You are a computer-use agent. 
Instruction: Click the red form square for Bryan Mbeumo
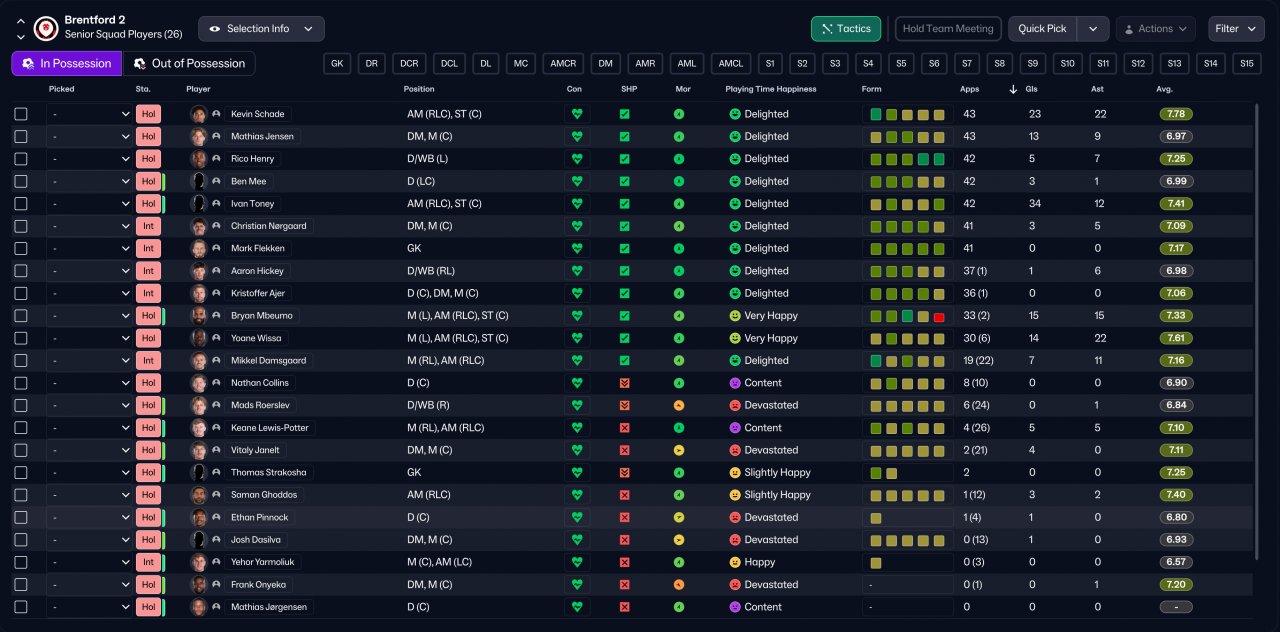coord(939,317)
